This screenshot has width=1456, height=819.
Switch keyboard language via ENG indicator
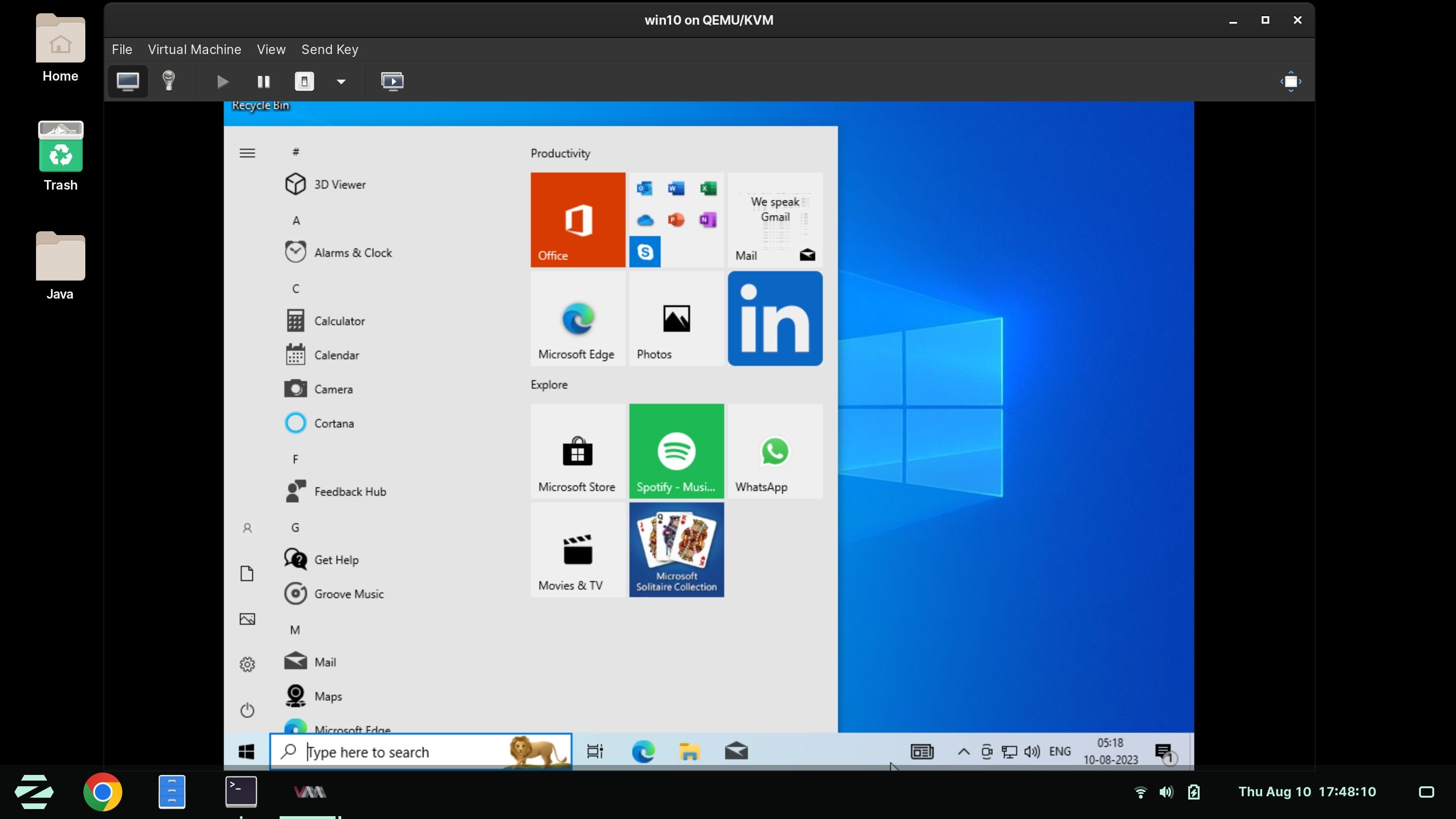[1060, 752]
